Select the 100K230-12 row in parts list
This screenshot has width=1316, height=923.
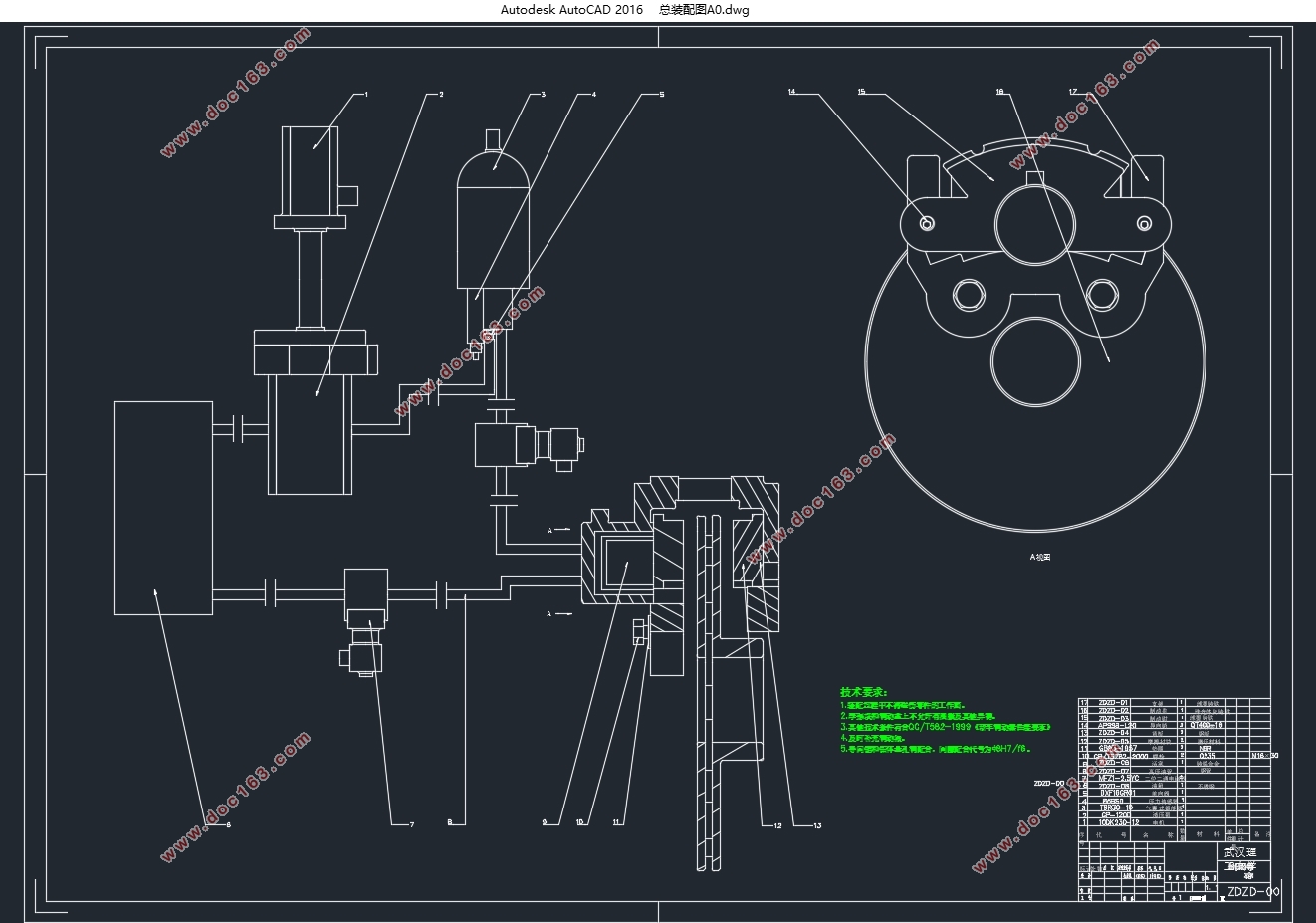point(1175,822)
